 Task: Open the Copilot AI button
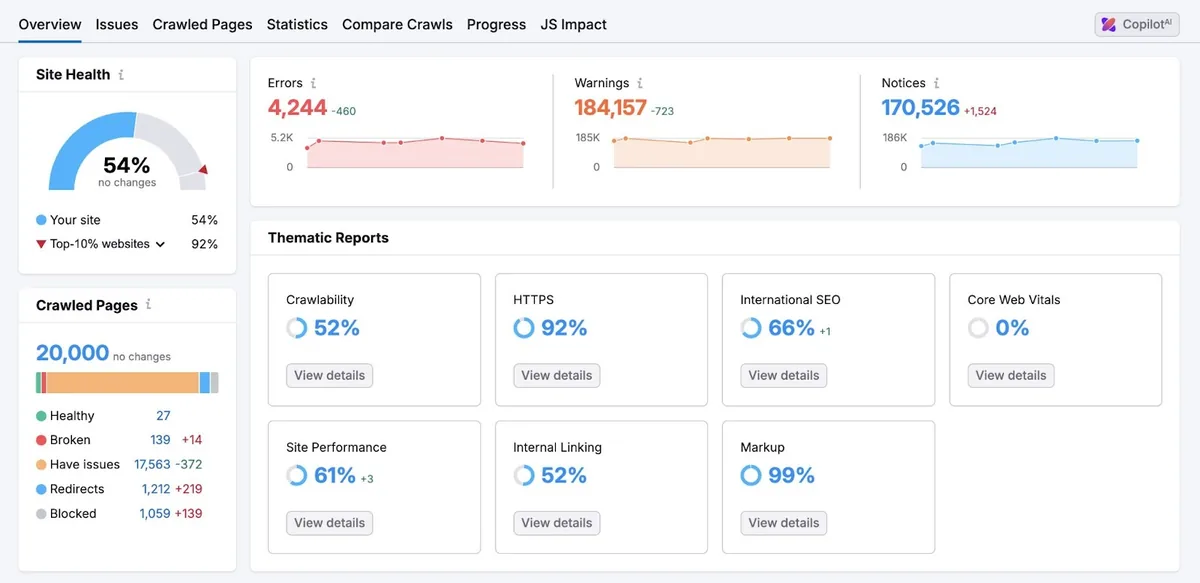click(x=1137, y=25)
